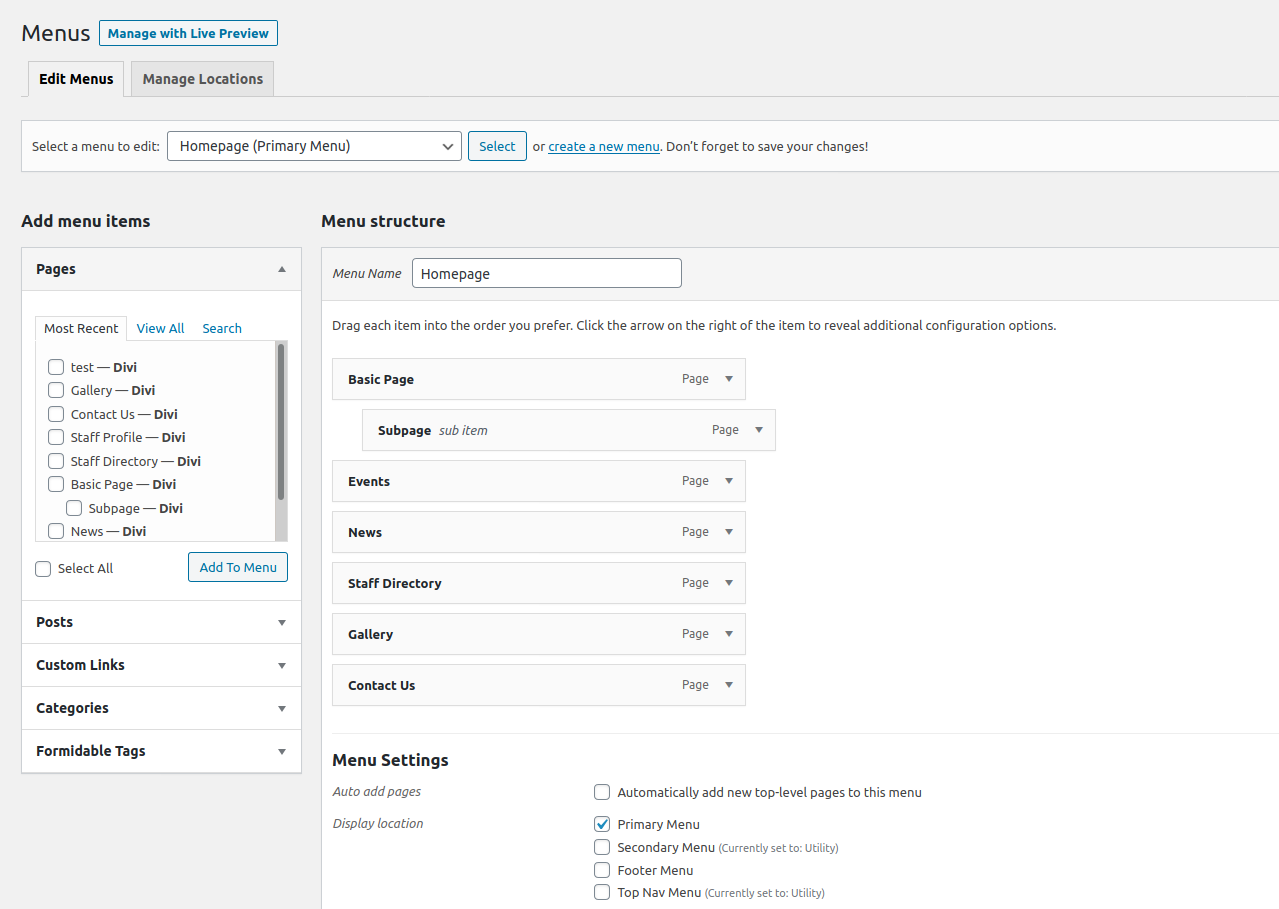This screenshot has width=1279, height=909.
Task: Open Events menu item options arrow
Action: [729, 481]
